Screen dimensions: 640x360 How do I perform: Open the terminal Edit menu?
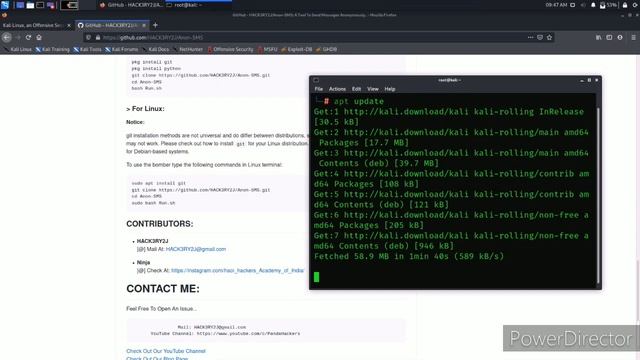(x=356, y=89)
